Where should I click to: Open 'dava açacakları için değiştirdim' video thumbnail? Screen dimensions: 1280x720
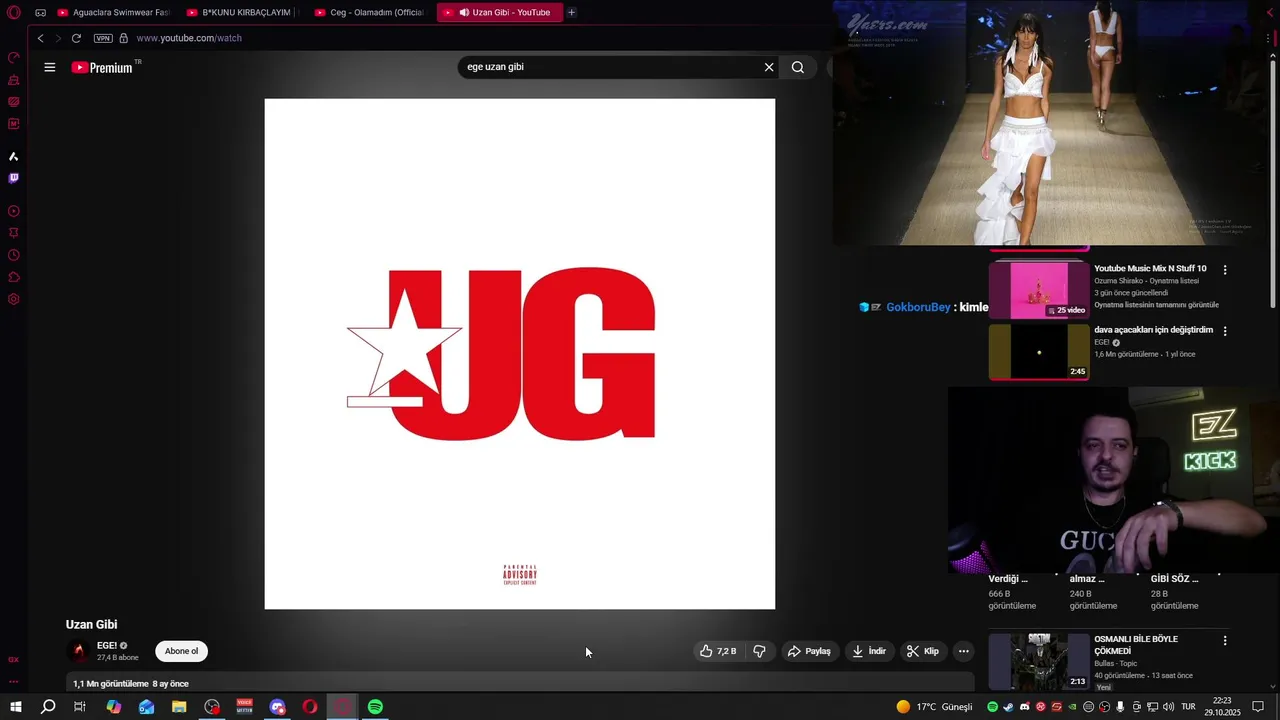[1039, 352]
